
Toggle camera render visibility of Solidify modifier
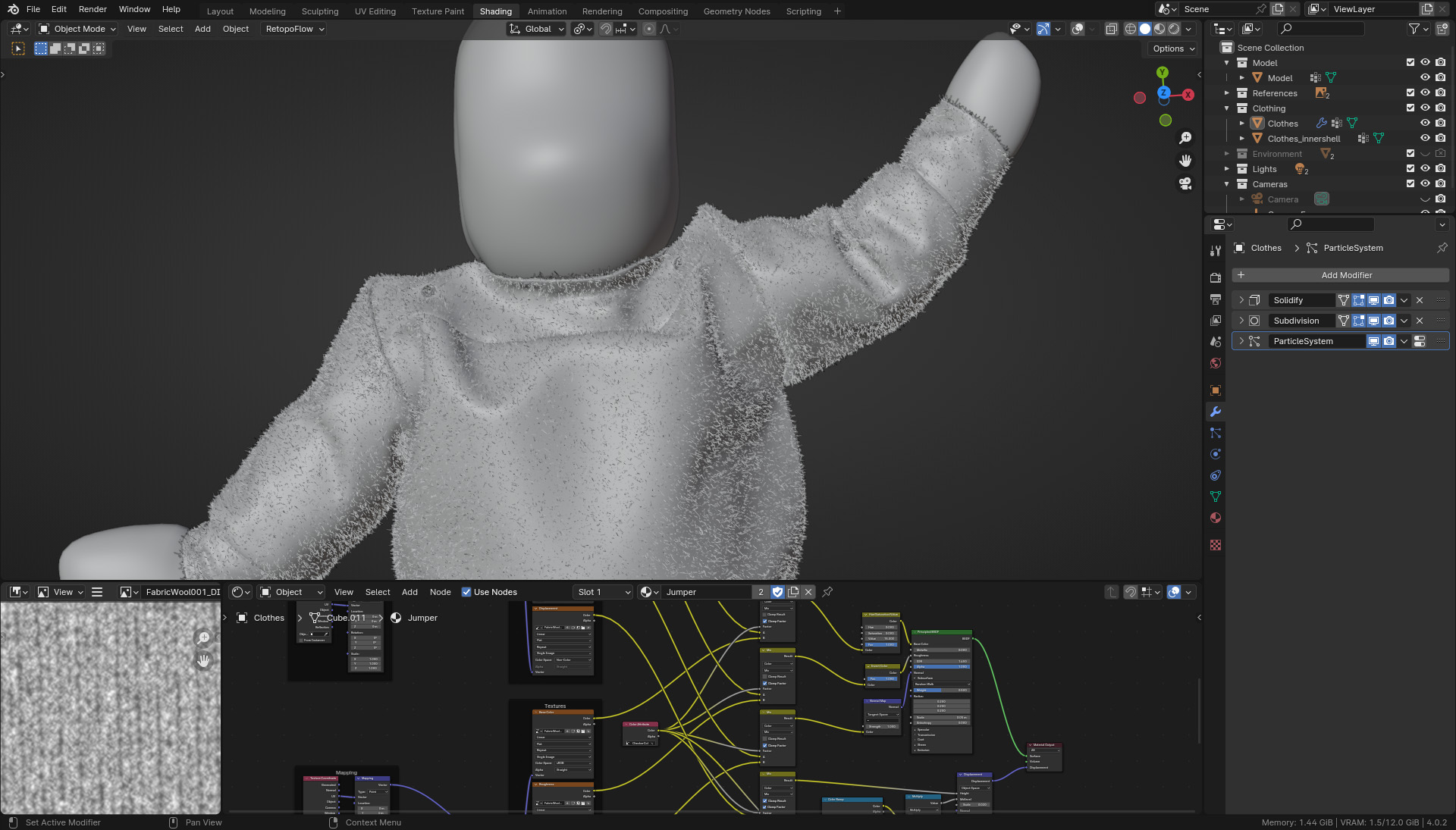click(1389, 300)
